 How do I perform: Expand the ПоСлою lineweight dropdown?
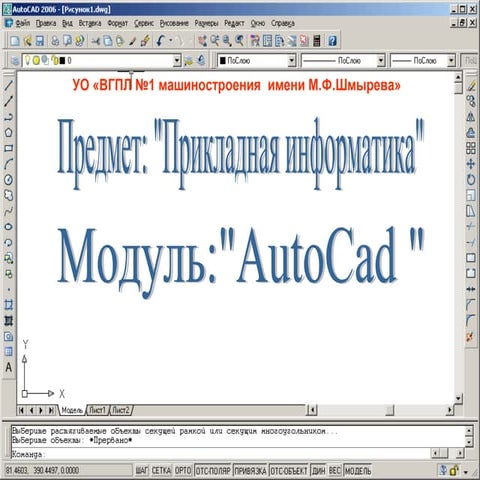coord(451,61)
